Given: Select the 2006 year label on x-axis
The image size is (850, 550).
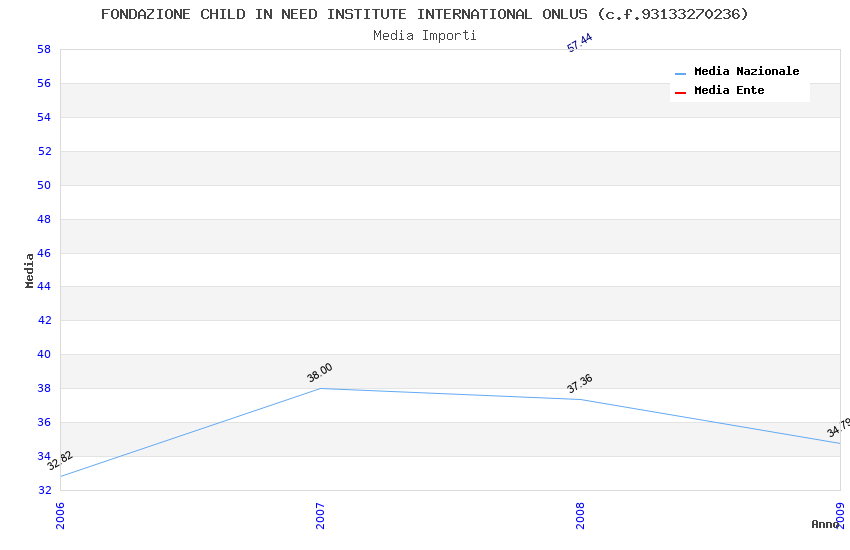Looking at the screenshot, I should [x=60, y=515].
